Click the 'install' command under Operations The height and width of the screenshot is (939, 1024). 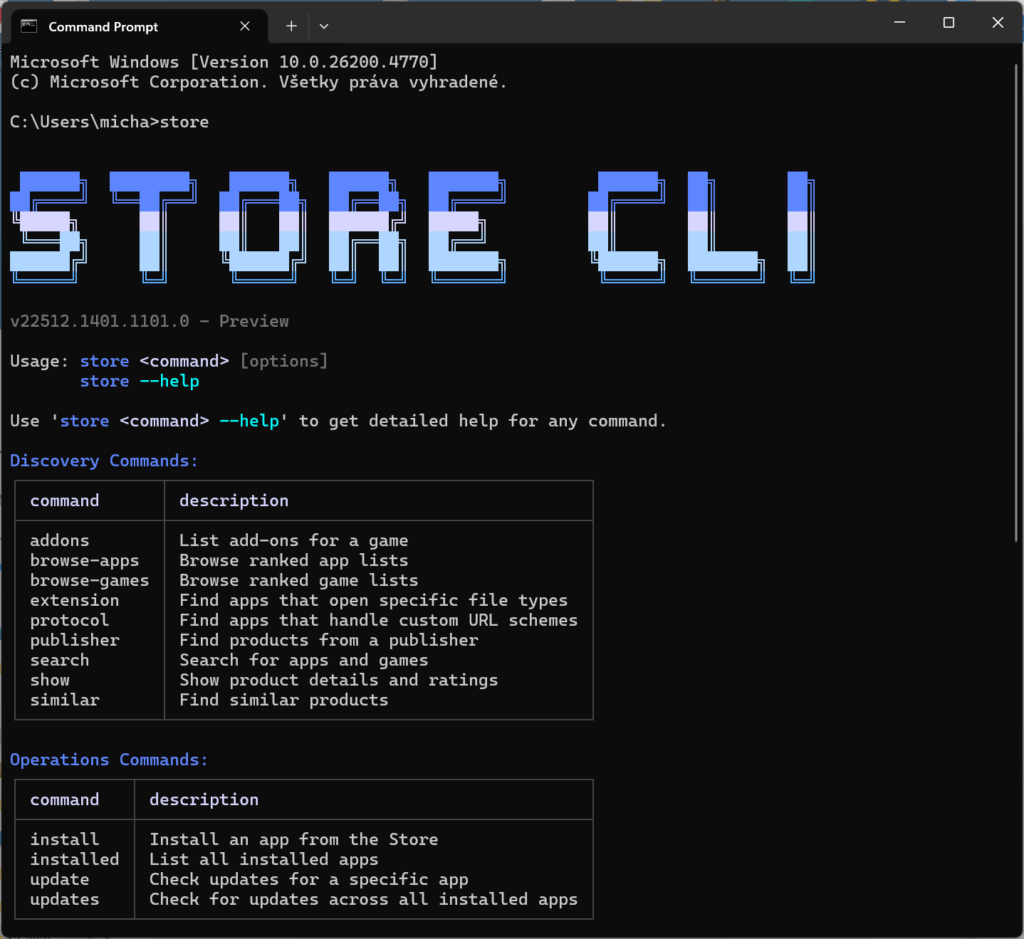[x=64, y=839]
